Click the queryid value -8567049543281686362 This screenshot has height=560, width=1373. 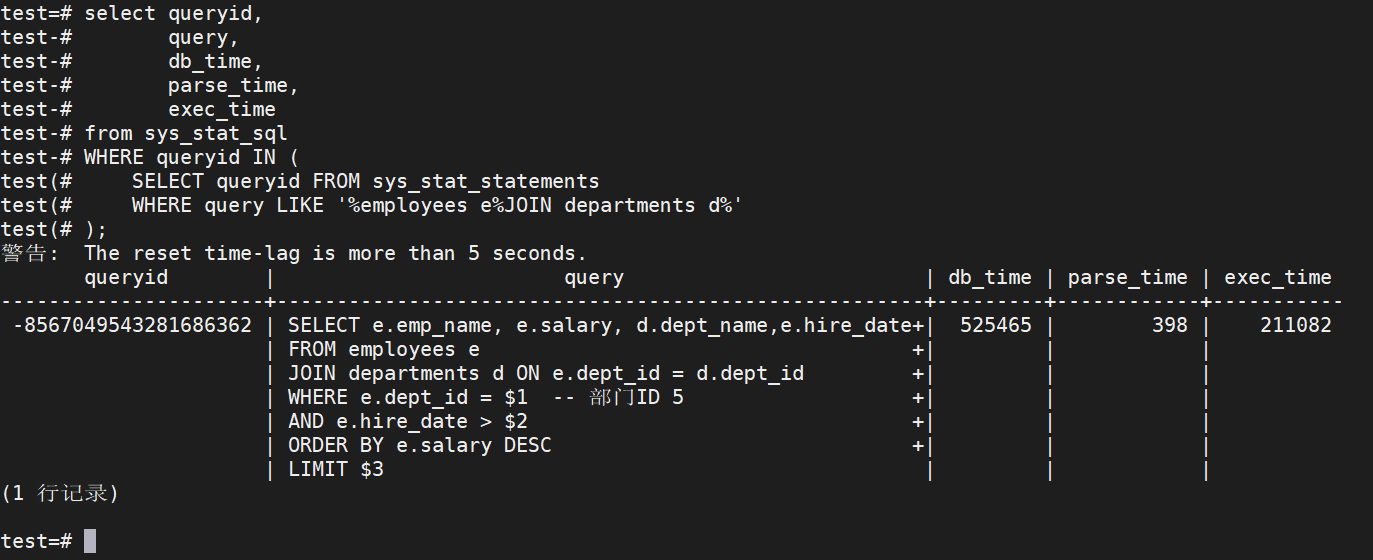tap(132, 325)
